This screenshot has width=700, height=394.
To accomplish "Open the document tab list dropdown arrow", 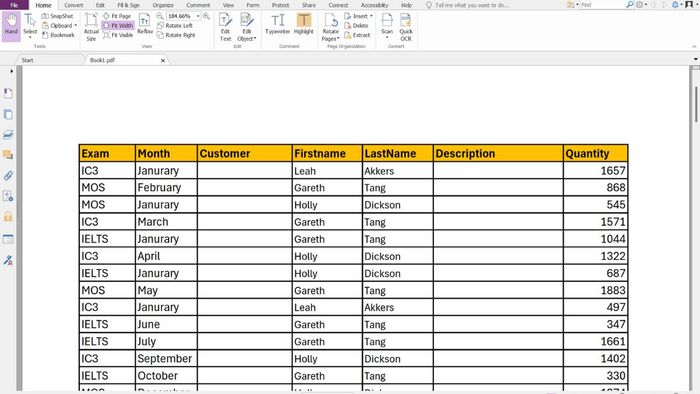I will (696, 59).
